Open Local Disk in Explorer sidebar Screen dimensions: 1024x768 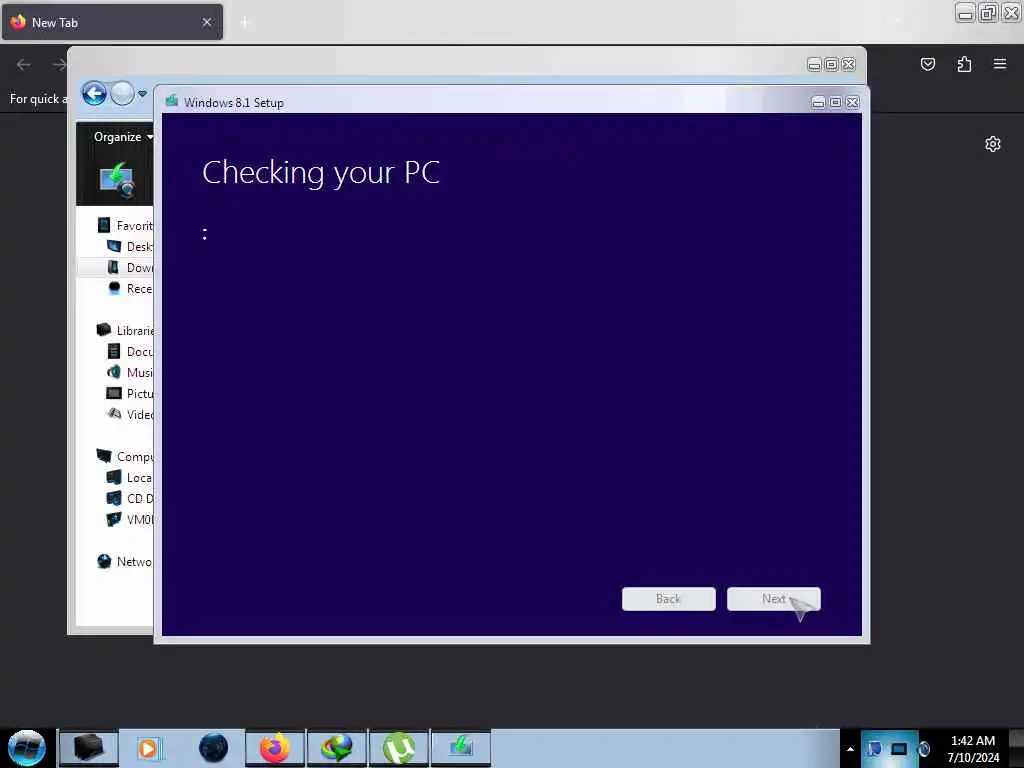coord(138,477)
